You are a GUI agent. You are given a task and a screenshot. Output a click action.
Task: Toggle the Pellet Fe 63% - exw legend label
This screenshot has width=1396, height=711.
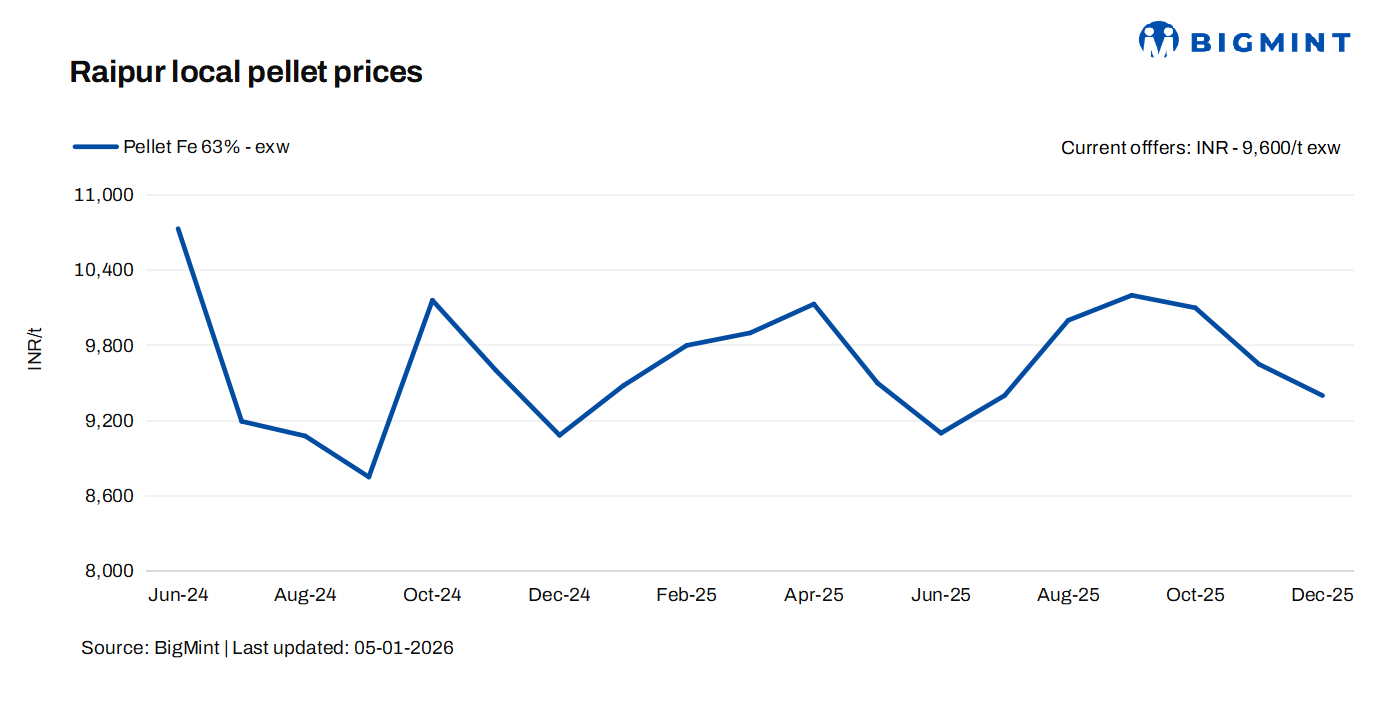pos(206,147)
